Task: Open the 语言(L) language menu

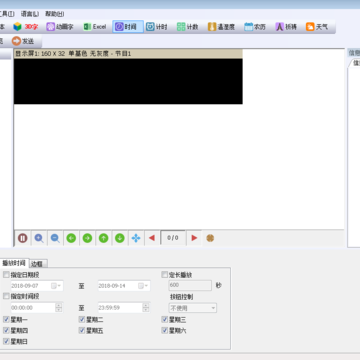Action: click(30, 14)
